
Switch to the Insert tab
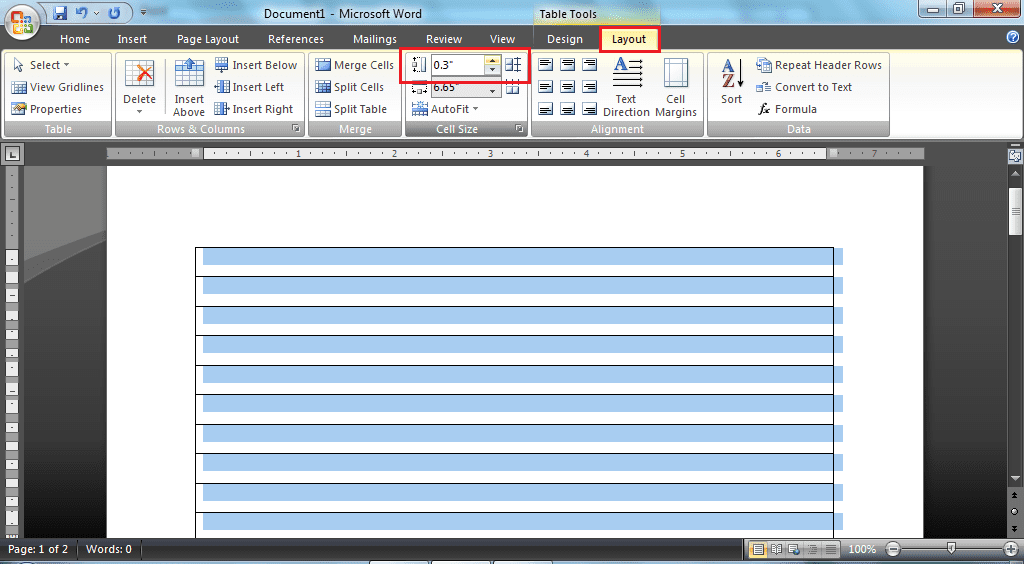point(132,39)
